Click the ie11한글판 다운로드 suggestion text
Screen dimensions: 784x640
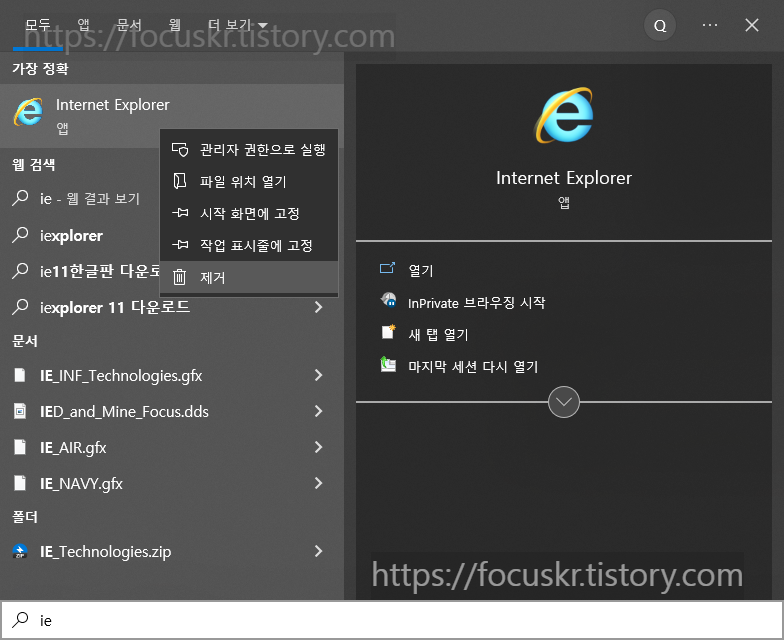click(x=100, y=271)
